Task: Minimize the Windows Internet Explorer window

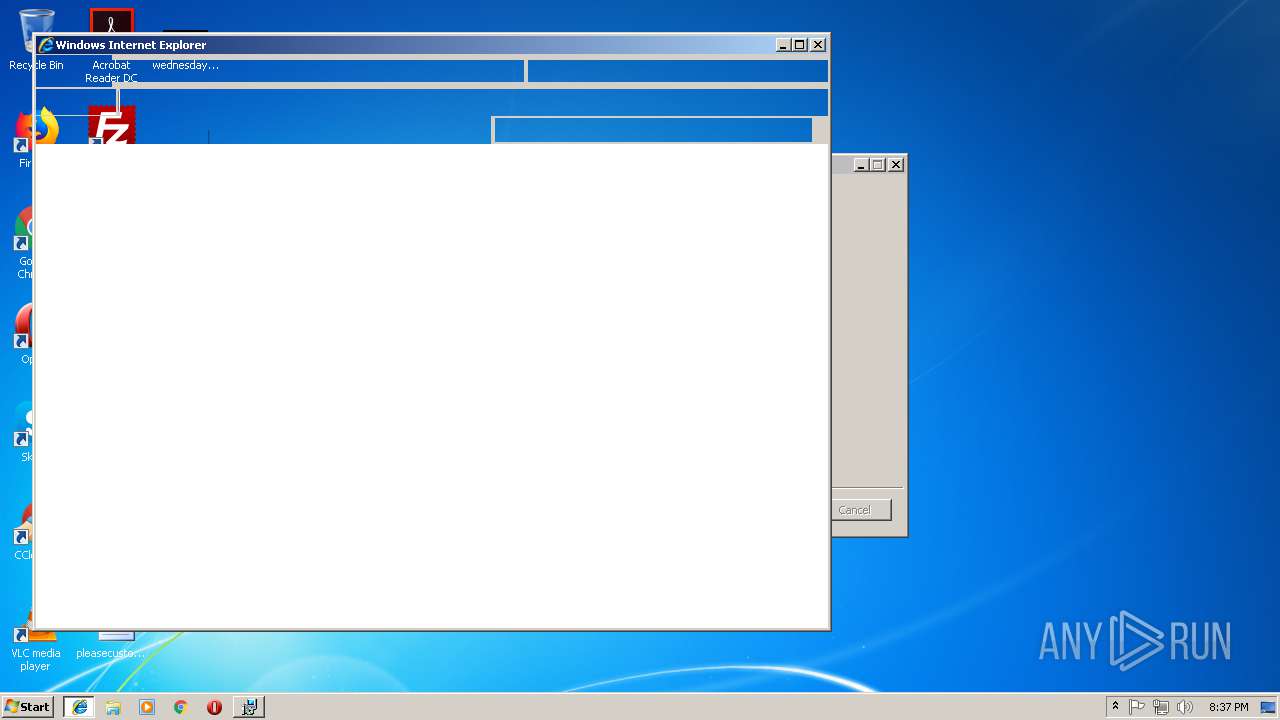Action: tap(783, 45)
